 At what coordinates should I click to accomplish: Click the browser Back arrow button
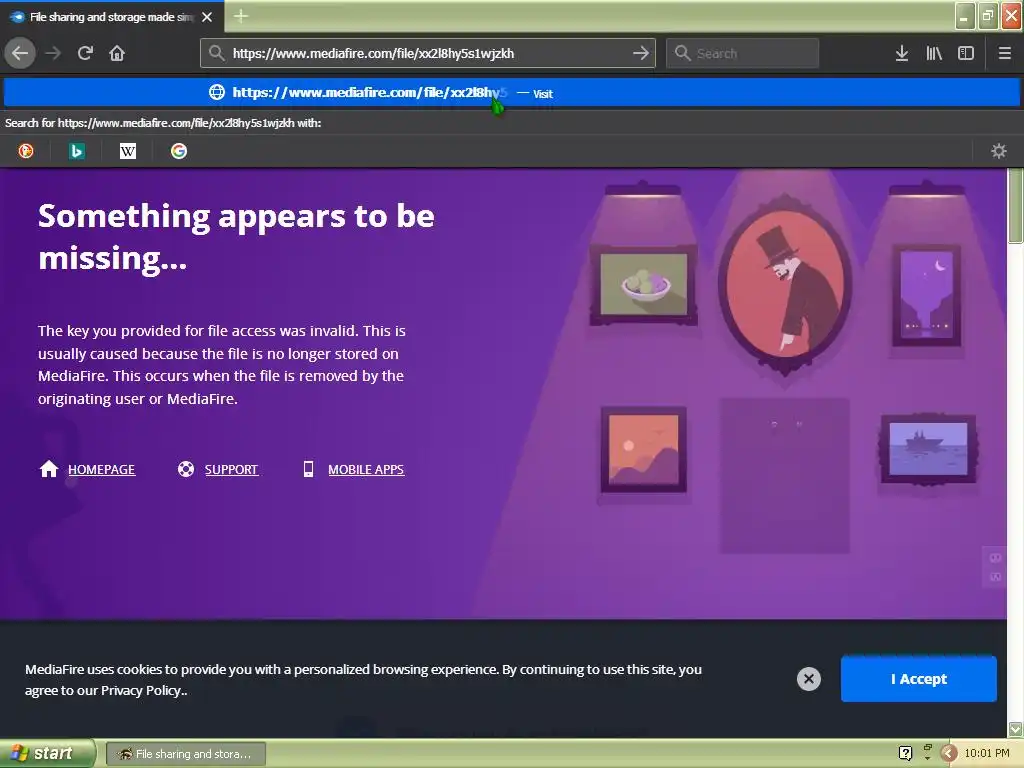coord(20,53)
